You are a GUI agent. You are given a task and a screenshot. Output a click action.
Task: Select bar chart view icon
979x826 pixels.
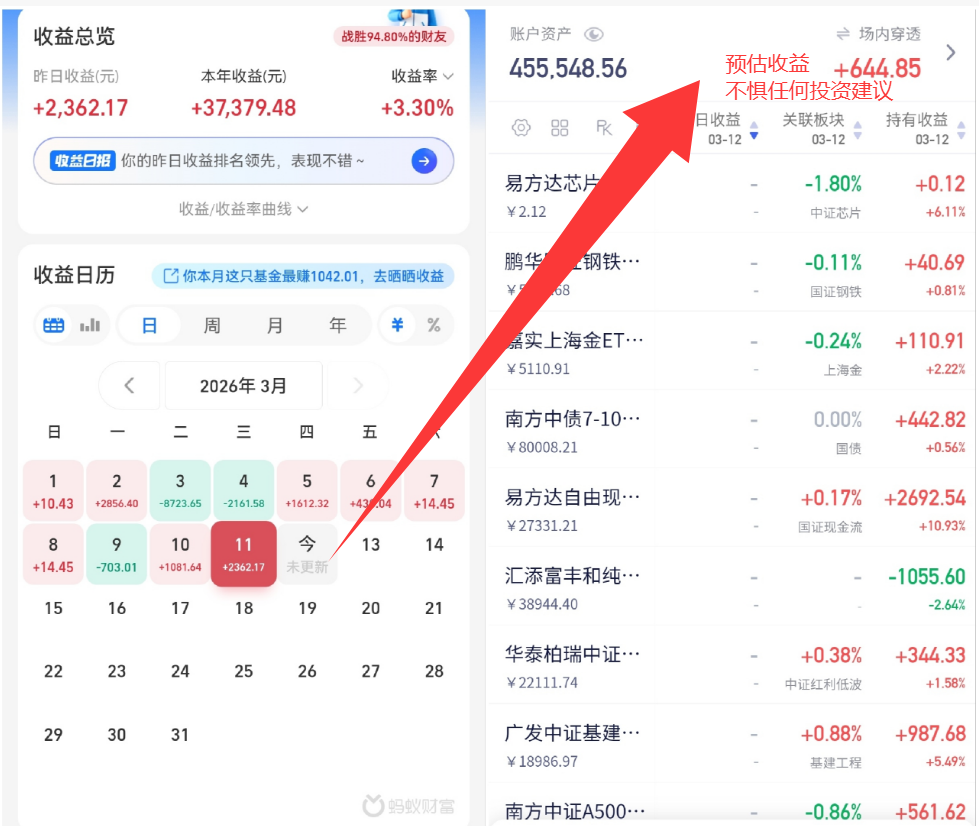click(90, 325)
